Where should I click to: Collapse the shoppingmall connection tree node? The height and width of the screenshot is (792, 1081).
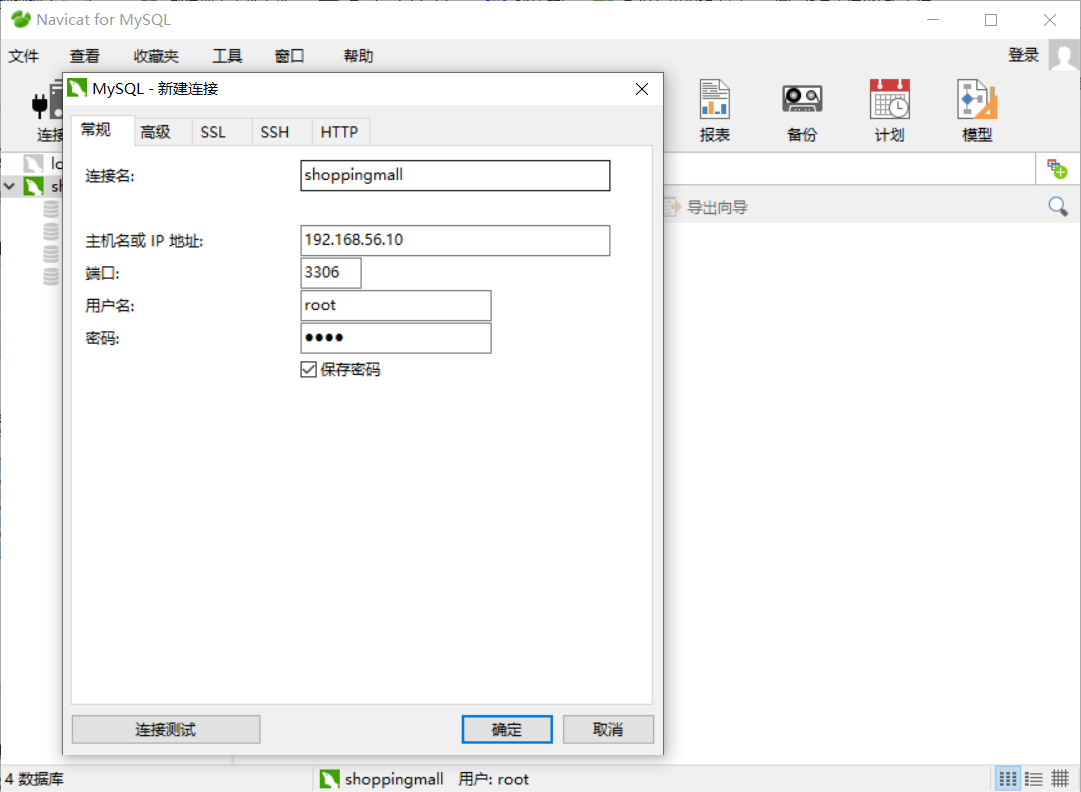click(10, 186)
